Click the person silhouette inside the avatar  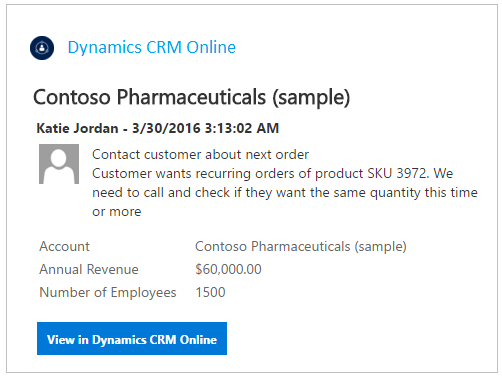[x=59, y=166]
